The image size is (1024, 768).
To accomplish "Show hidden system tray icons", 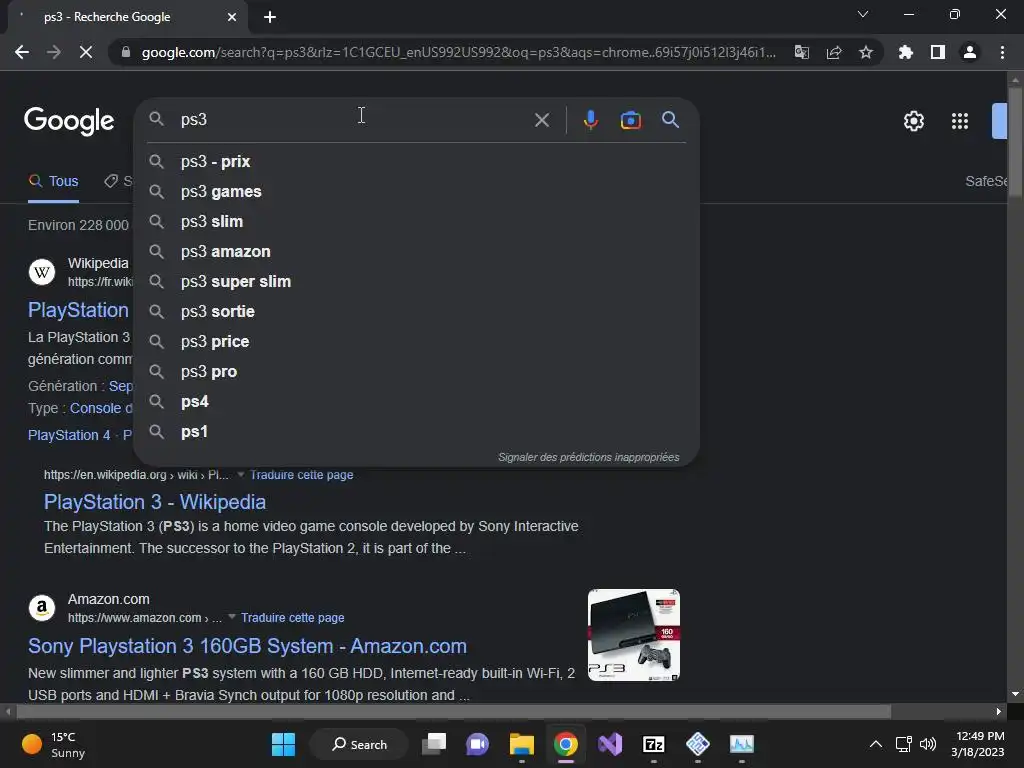I will pos(876,744).
